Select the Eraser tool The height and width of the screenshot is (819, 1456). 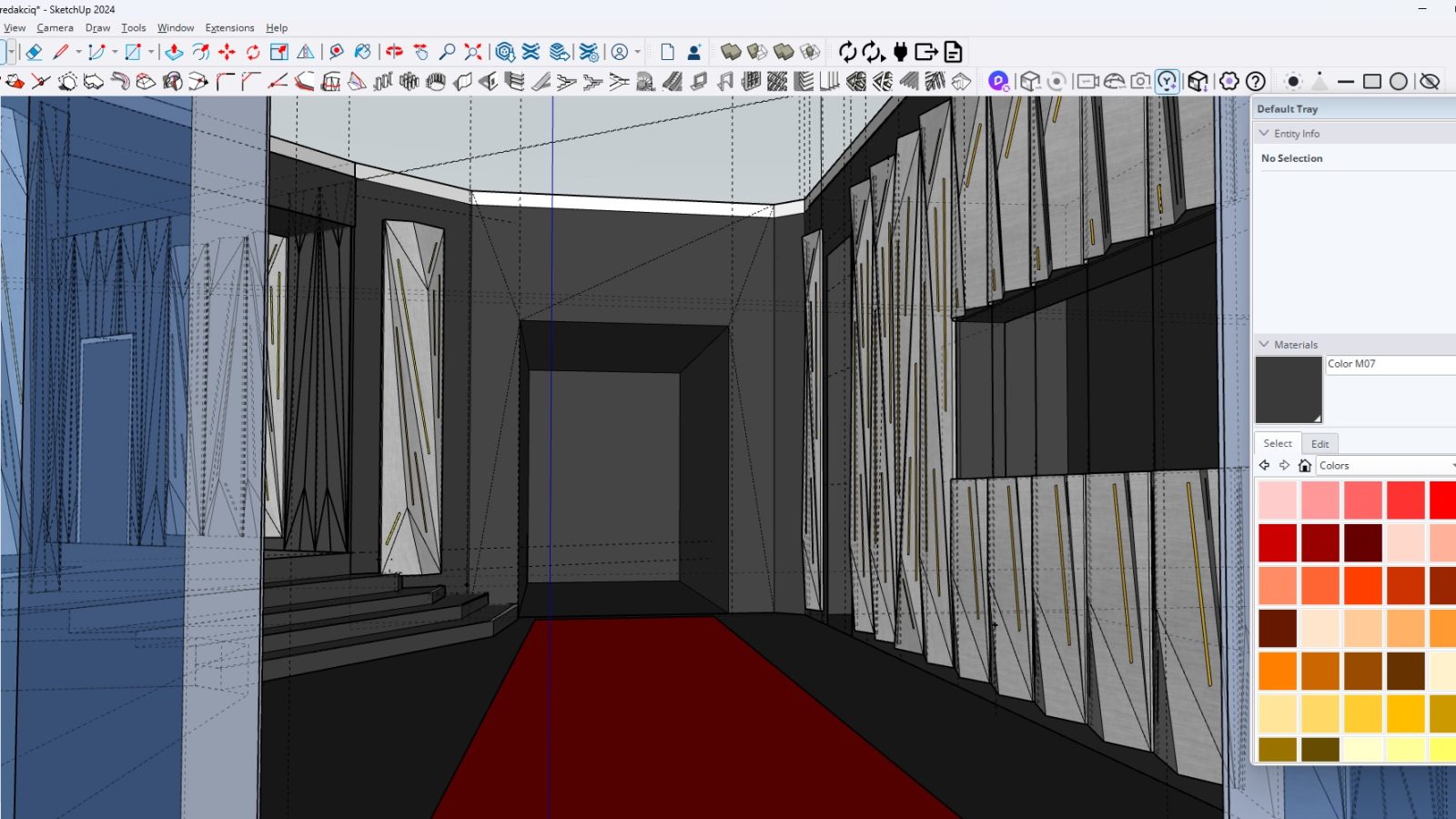34,52
